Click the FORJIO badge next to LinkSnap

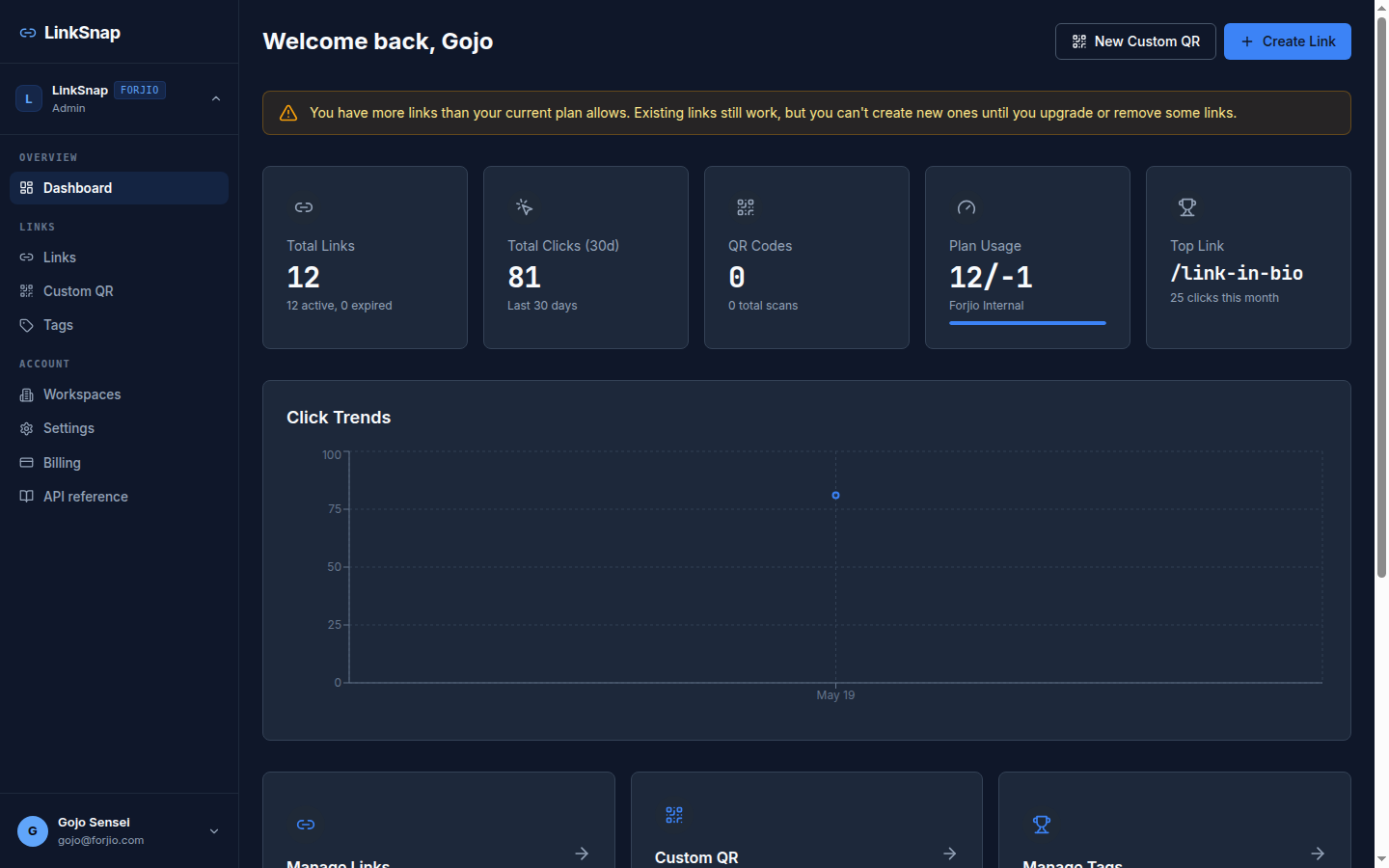140,90
